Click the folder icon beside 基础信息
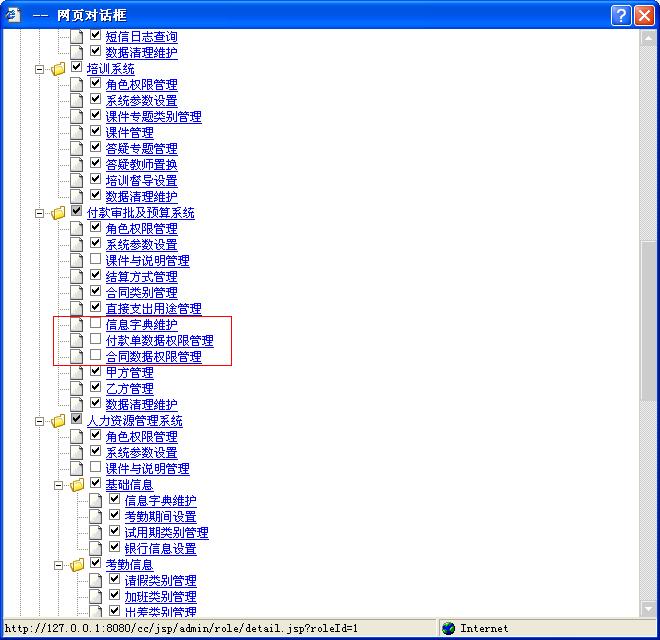This screenshot has width=660, height=640. (x=77, y=485)
